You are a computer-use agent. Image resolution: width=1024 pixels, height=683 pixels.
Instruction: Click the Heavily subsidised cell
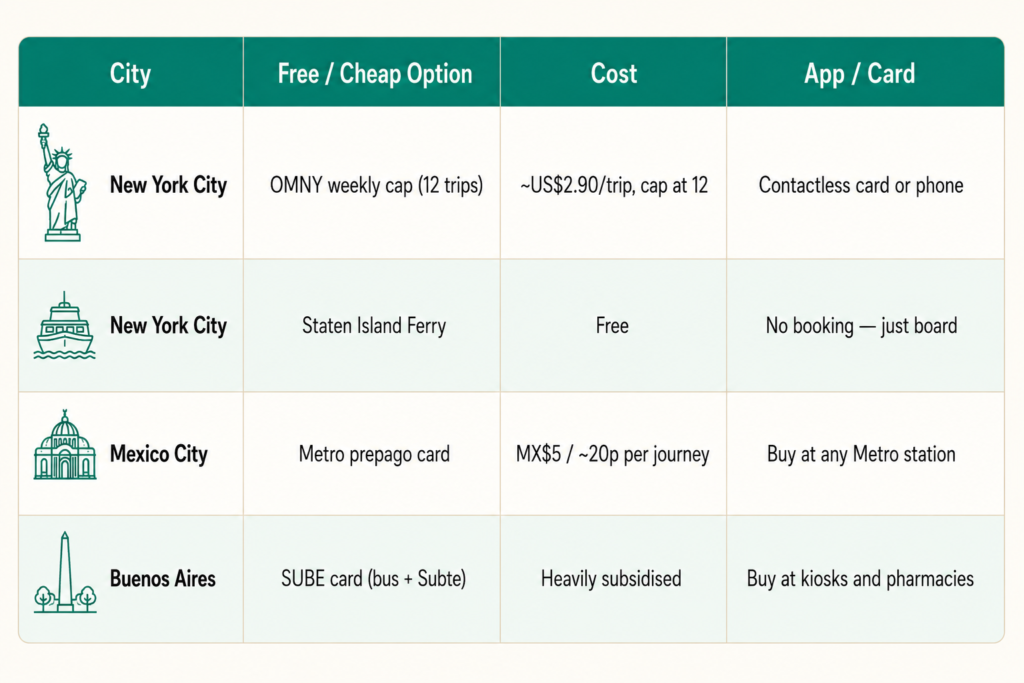611,579
